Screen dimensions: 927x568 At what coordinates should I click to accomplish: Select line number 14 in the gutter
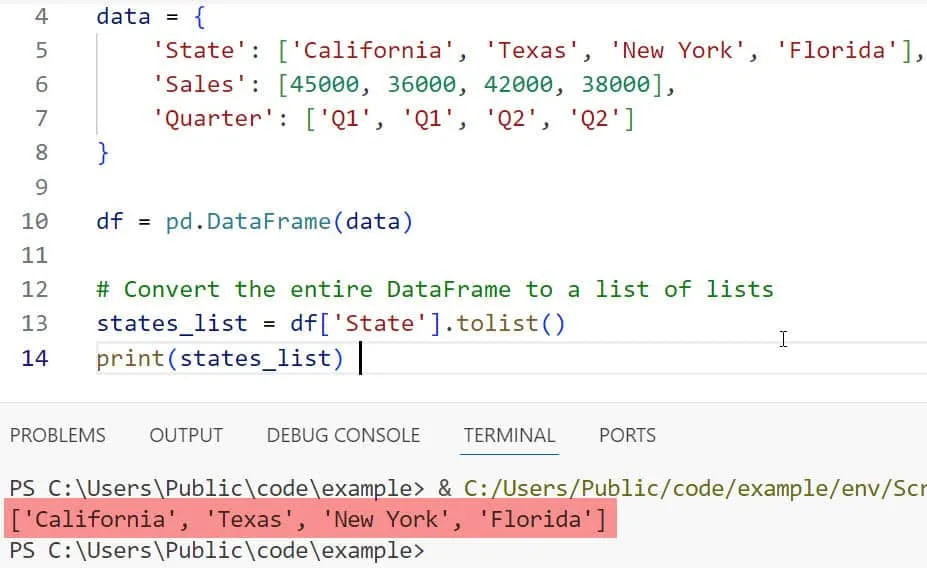pyautogui.click(x=34, y=357)
